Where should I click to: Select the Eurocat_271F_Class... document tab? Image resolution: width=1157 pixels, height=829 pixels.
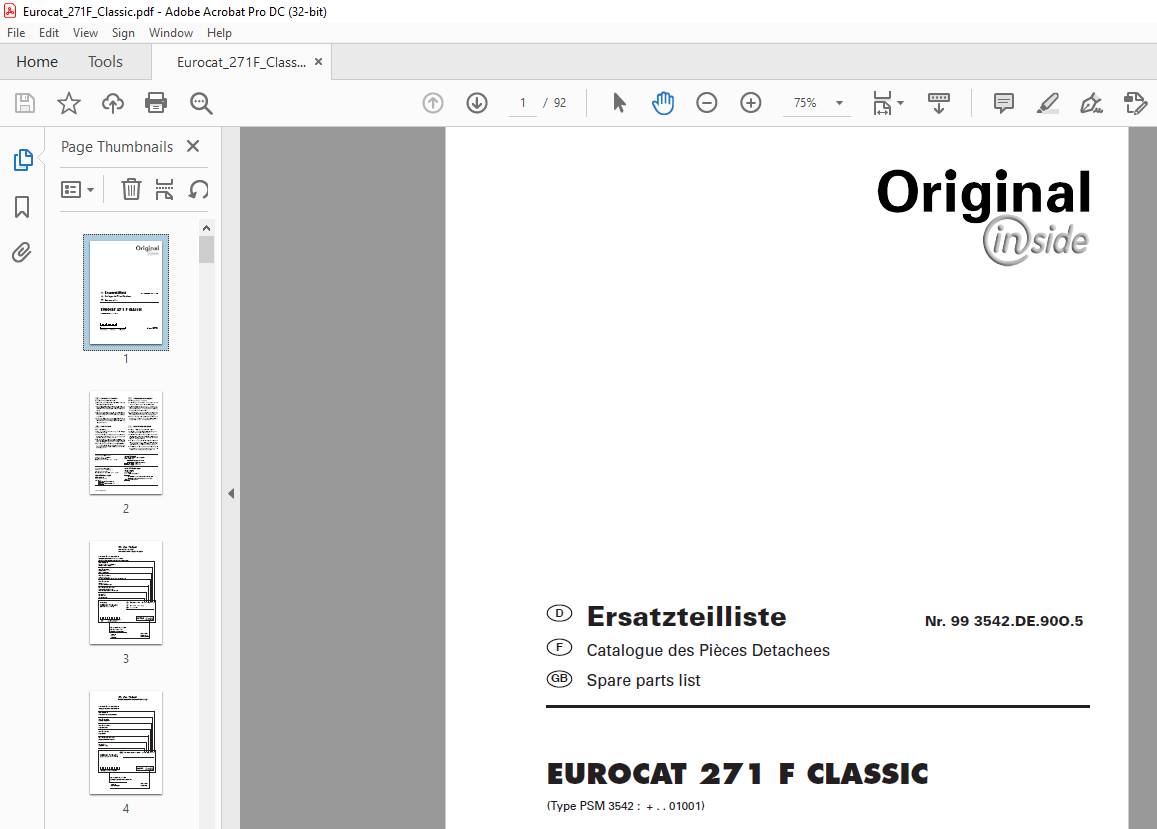coord(241,62)
